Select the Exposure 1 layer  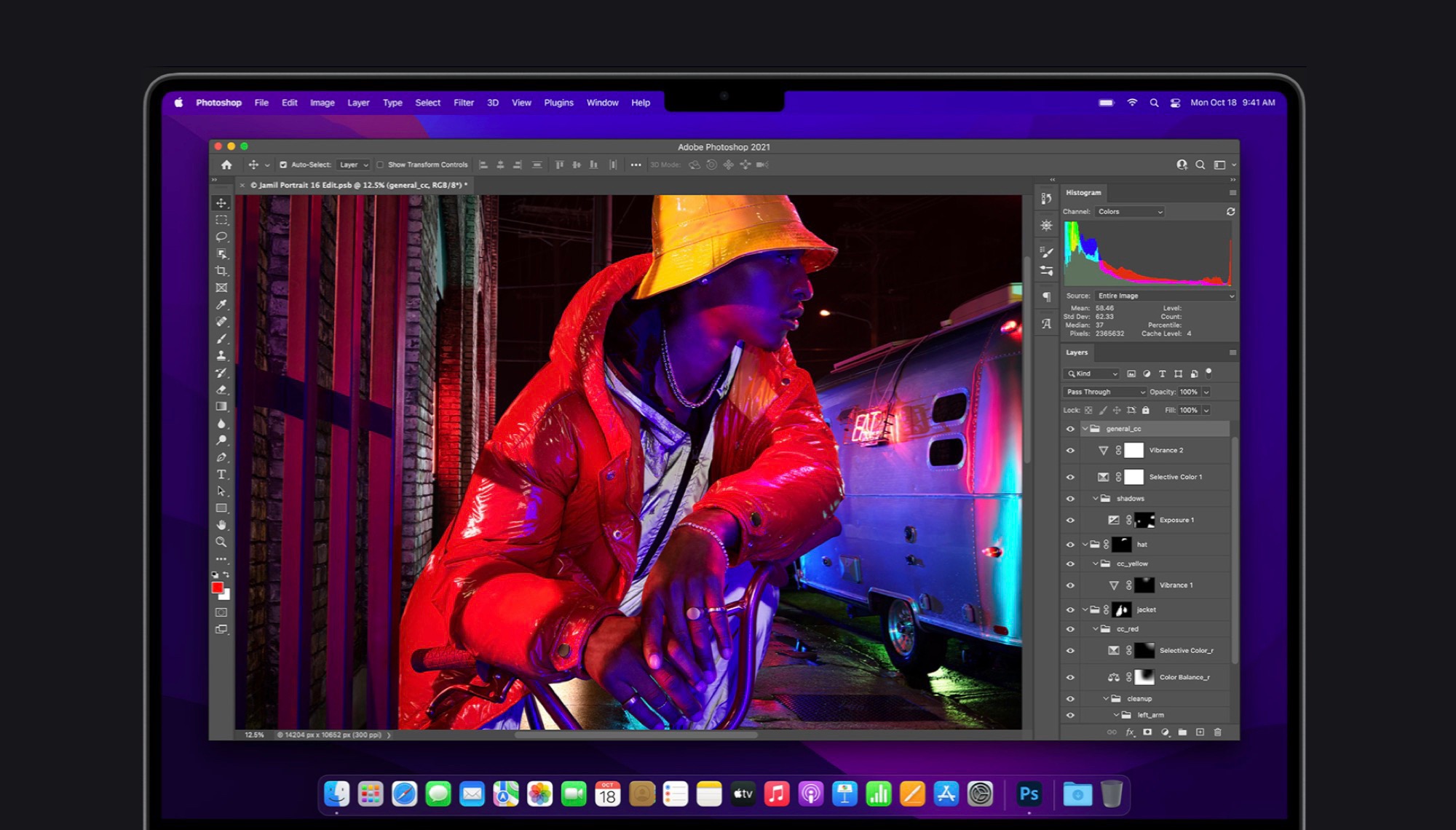1176,520
